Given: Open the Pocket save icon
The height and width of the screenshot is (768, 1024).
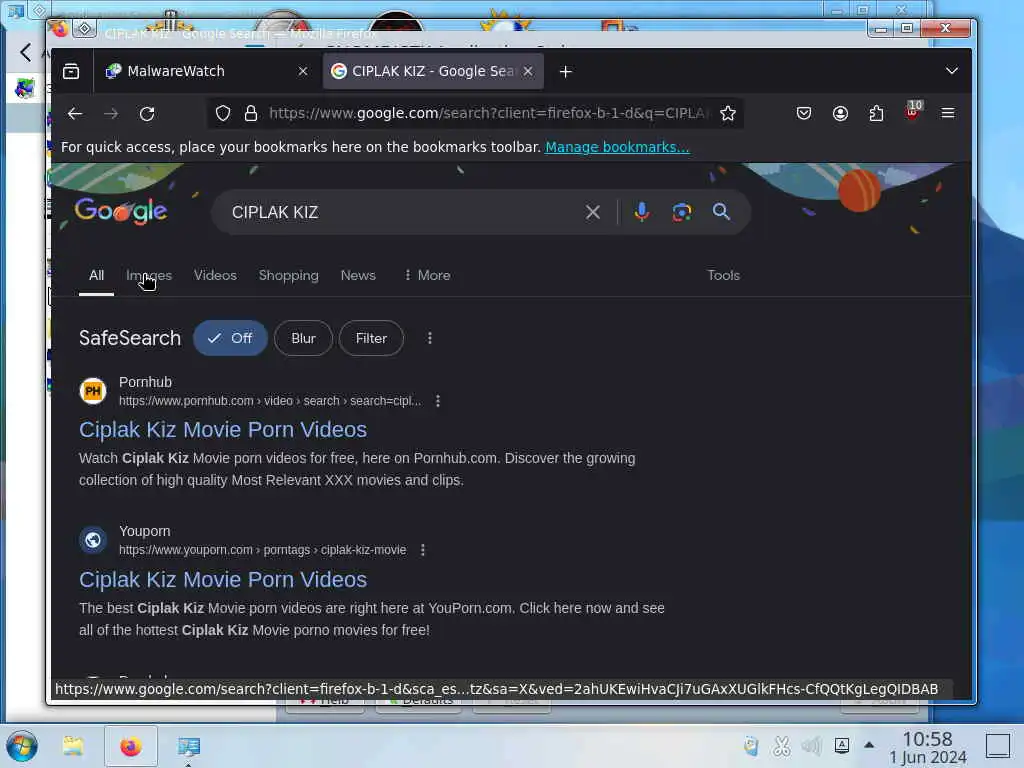Looking at the screenshot, I should (x=804, y=114).
